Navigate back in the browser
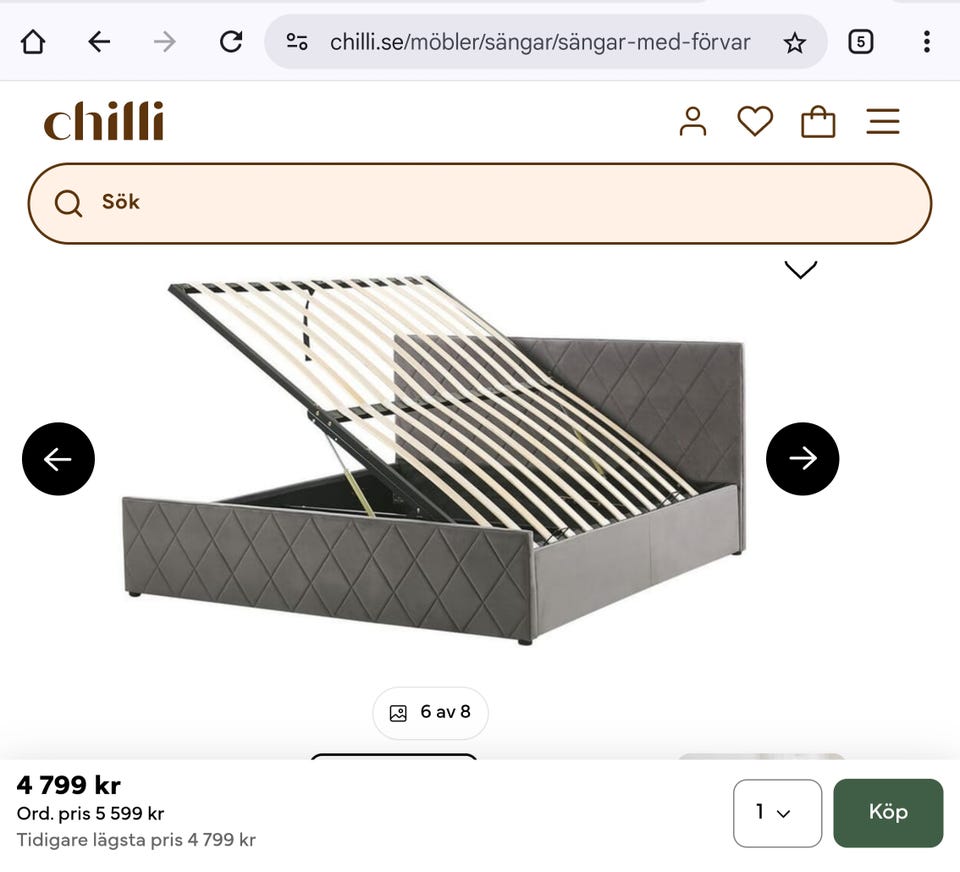 [x=99, y=42]
